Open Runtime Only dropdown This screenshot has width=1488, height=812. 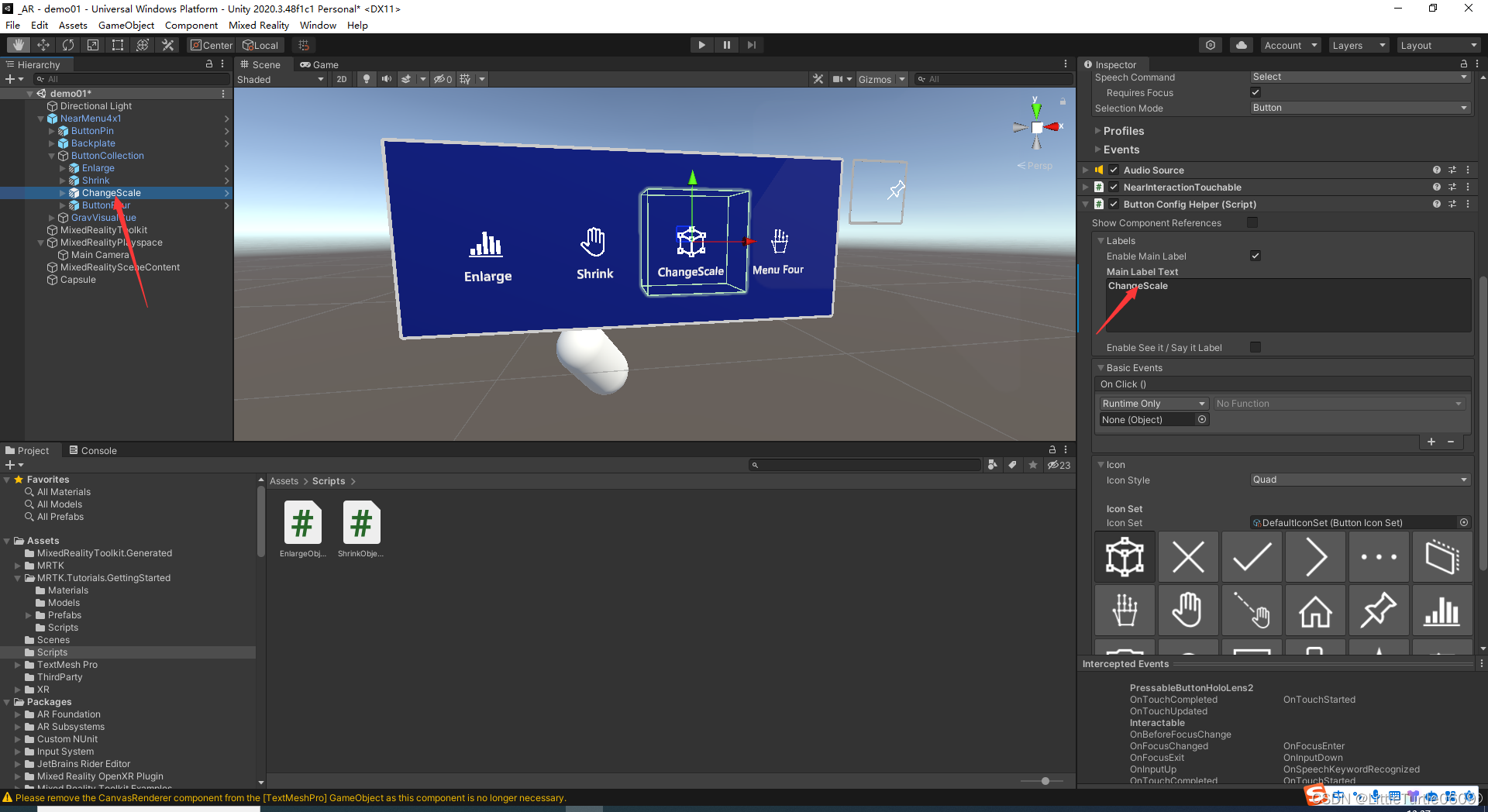pyautogui.click(x=1153, y=404)
